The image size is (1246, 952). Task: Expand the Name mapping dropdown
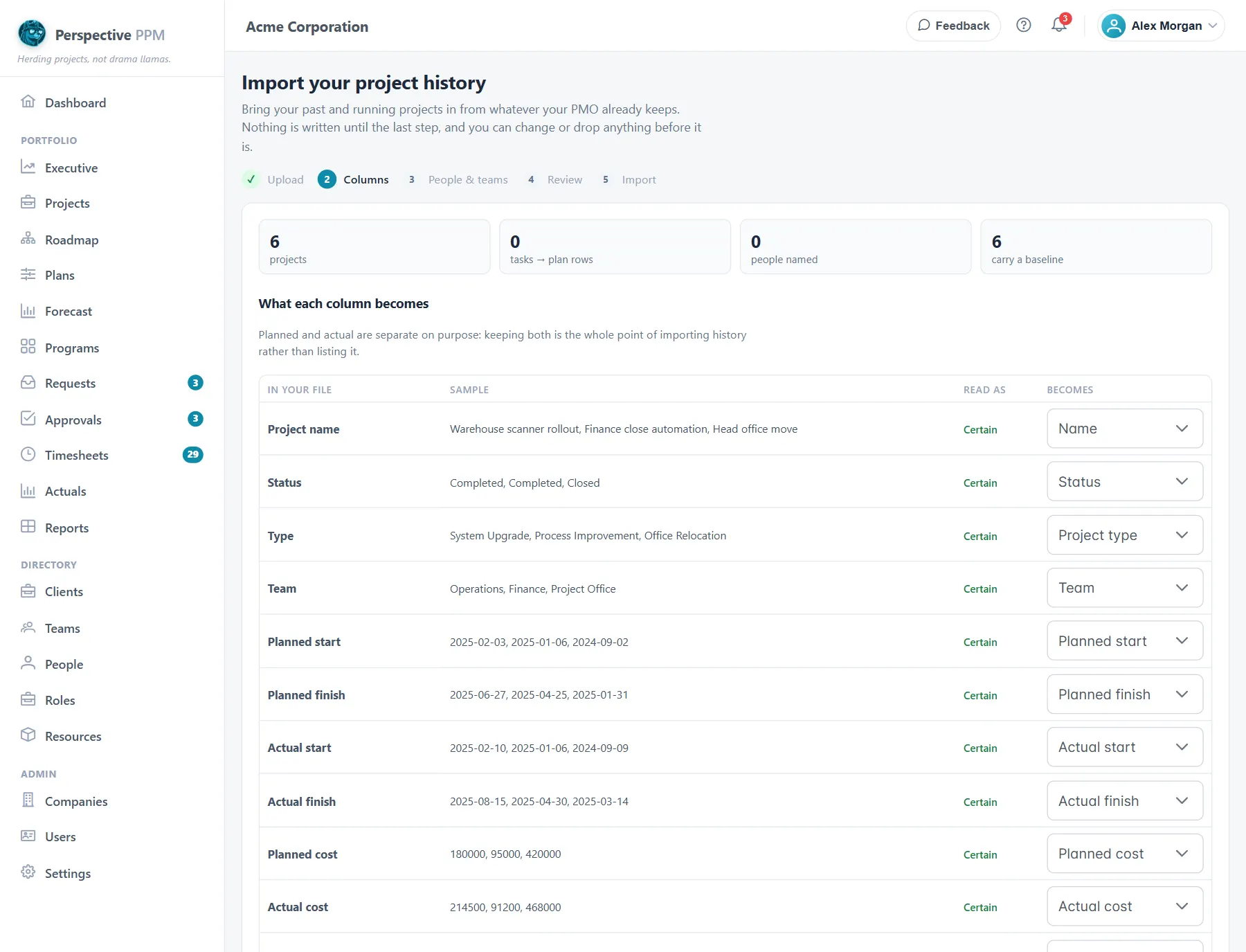(x=1125, y=429)
